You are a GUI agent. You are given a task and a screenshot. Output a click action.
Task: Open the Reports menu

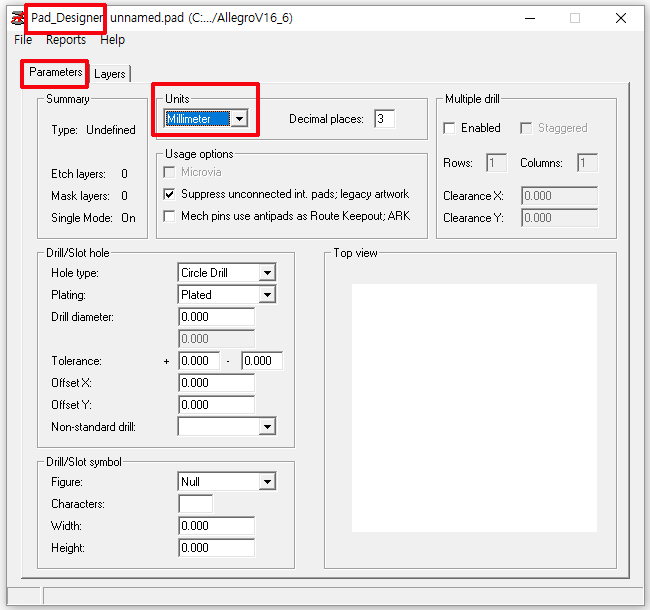click(66, 40)
